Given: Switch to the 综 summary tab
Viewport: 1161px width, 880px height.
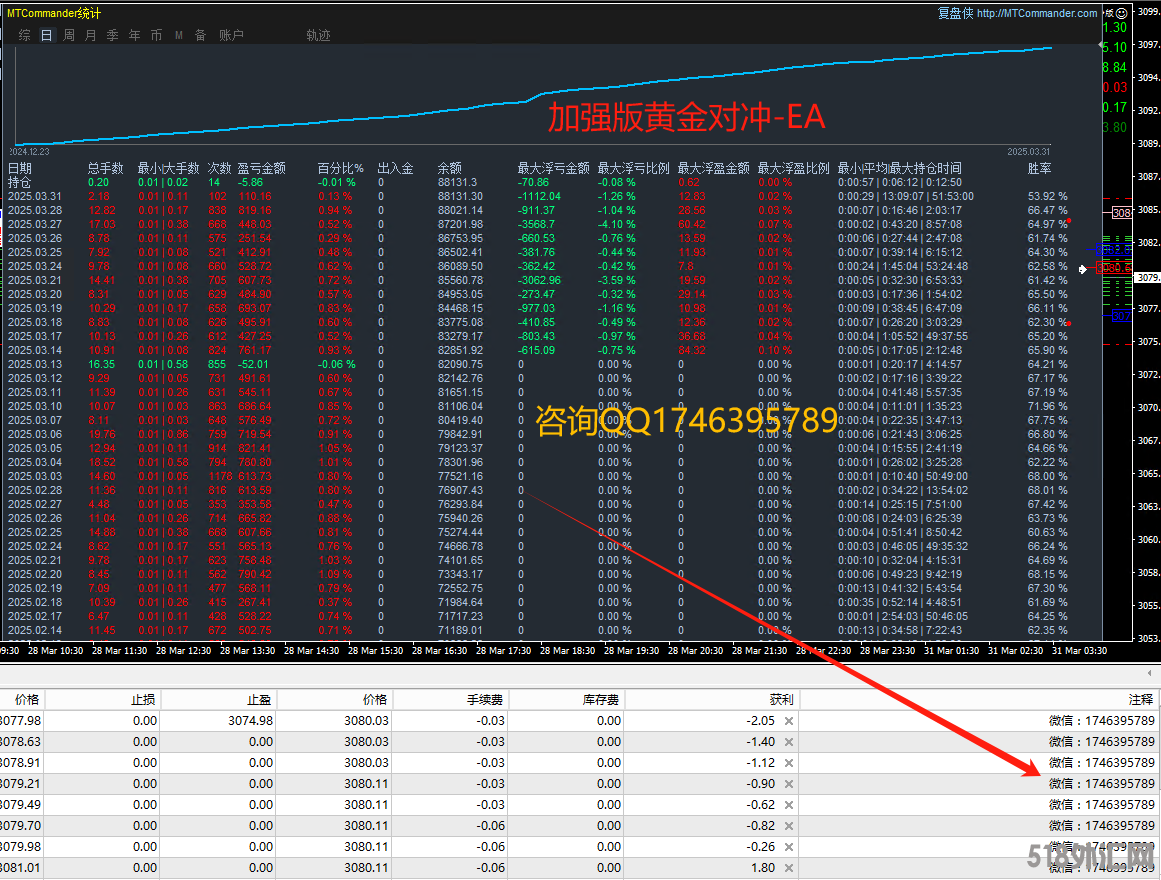Looking at the screenshot, I should click(x=25, y=35).
